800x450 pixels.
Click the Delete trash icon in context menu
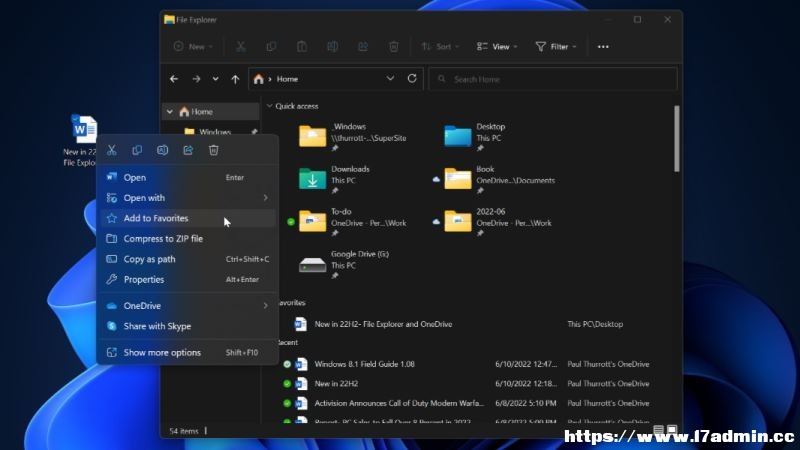tap(214, 150)
